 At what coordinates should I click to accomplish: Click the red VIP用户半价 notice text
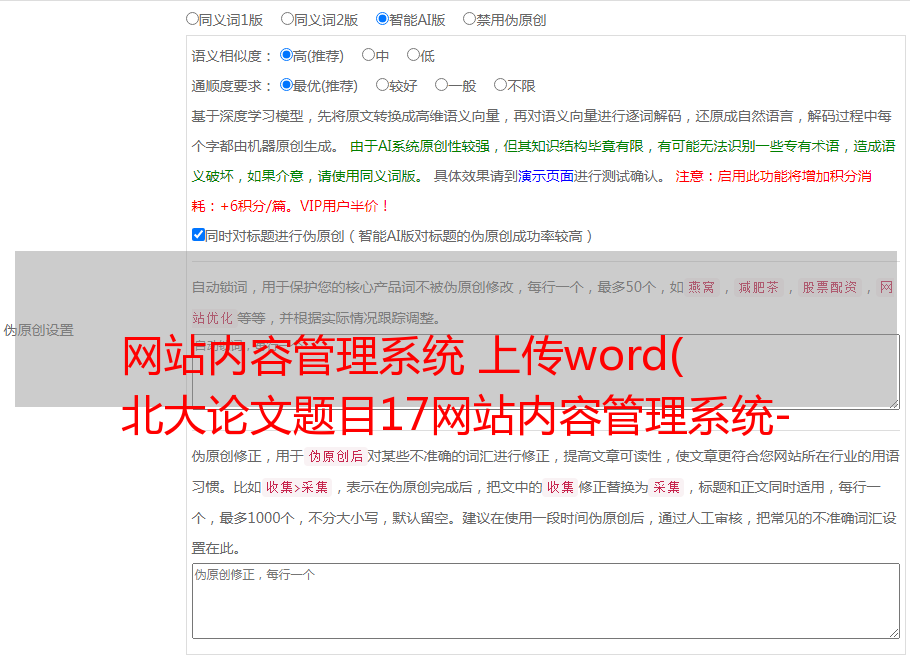[x=345, y=206]
